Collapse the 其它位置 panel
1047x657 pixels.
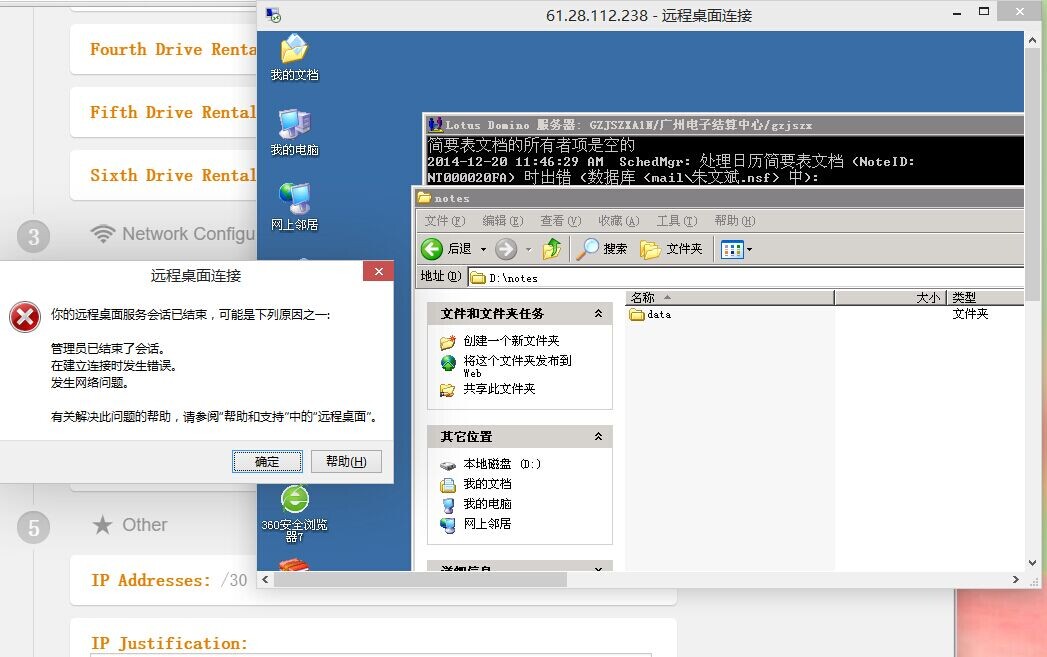point(598,436)
